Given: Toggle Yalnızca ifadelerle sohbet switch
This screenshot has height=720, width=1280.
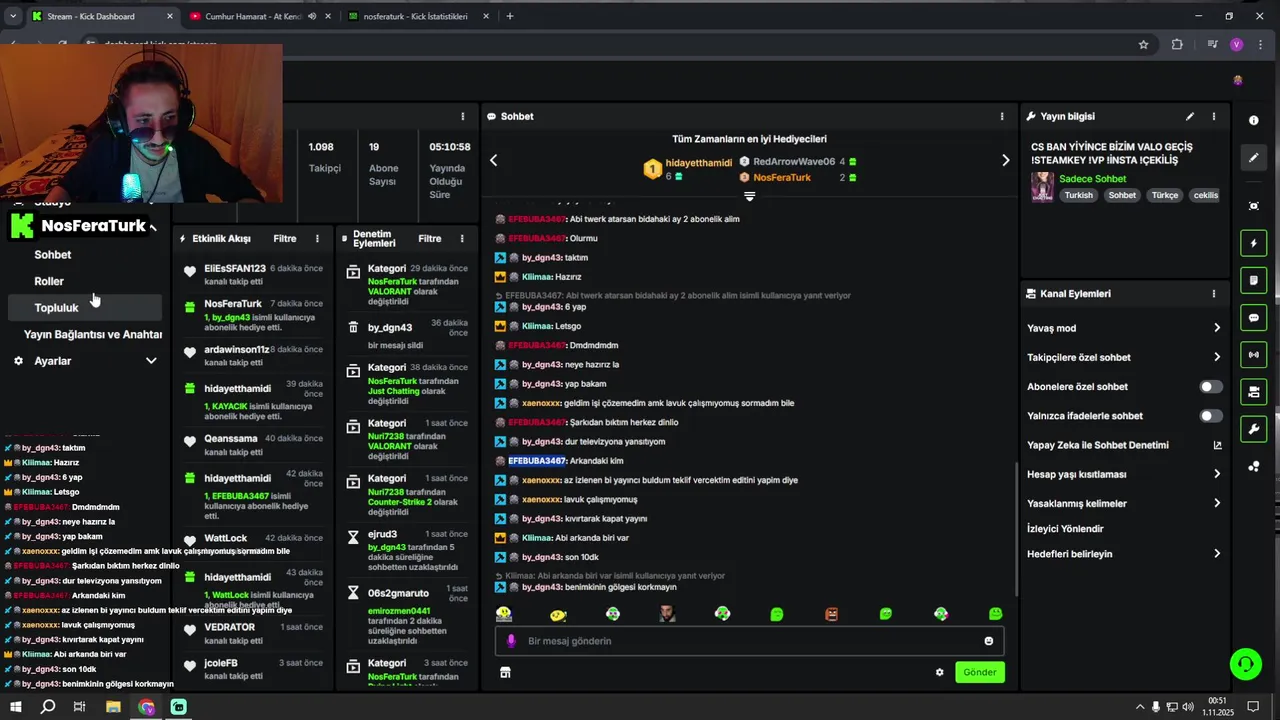Looking at the screenshot, I should (x=1210, y=416).
